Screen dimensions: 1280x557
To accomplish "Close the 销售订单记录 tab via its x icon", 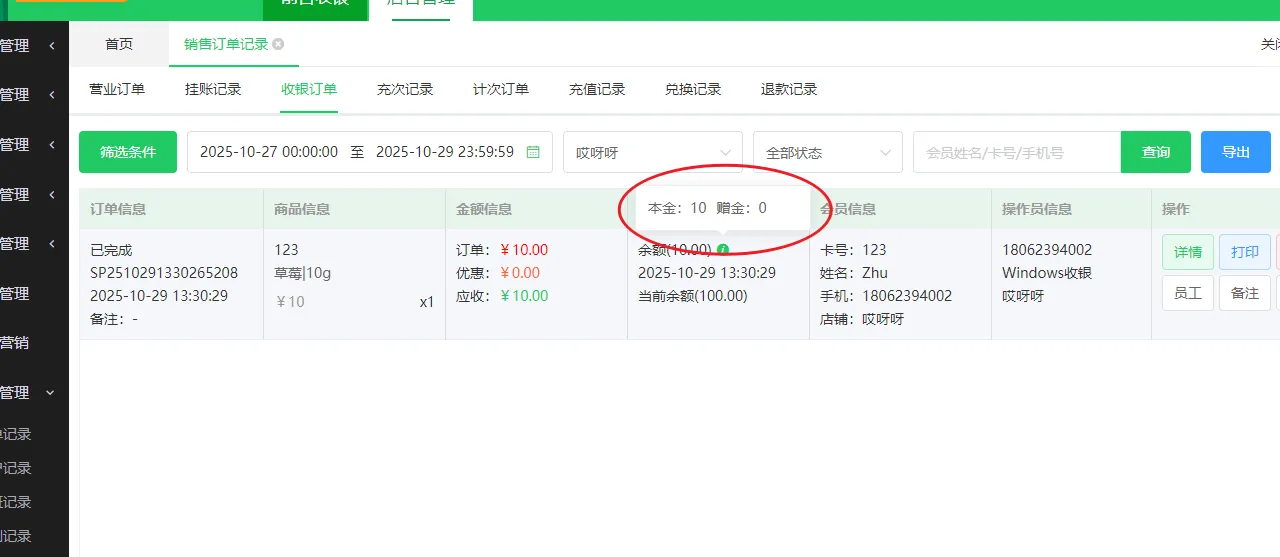I will pos(278,44).
